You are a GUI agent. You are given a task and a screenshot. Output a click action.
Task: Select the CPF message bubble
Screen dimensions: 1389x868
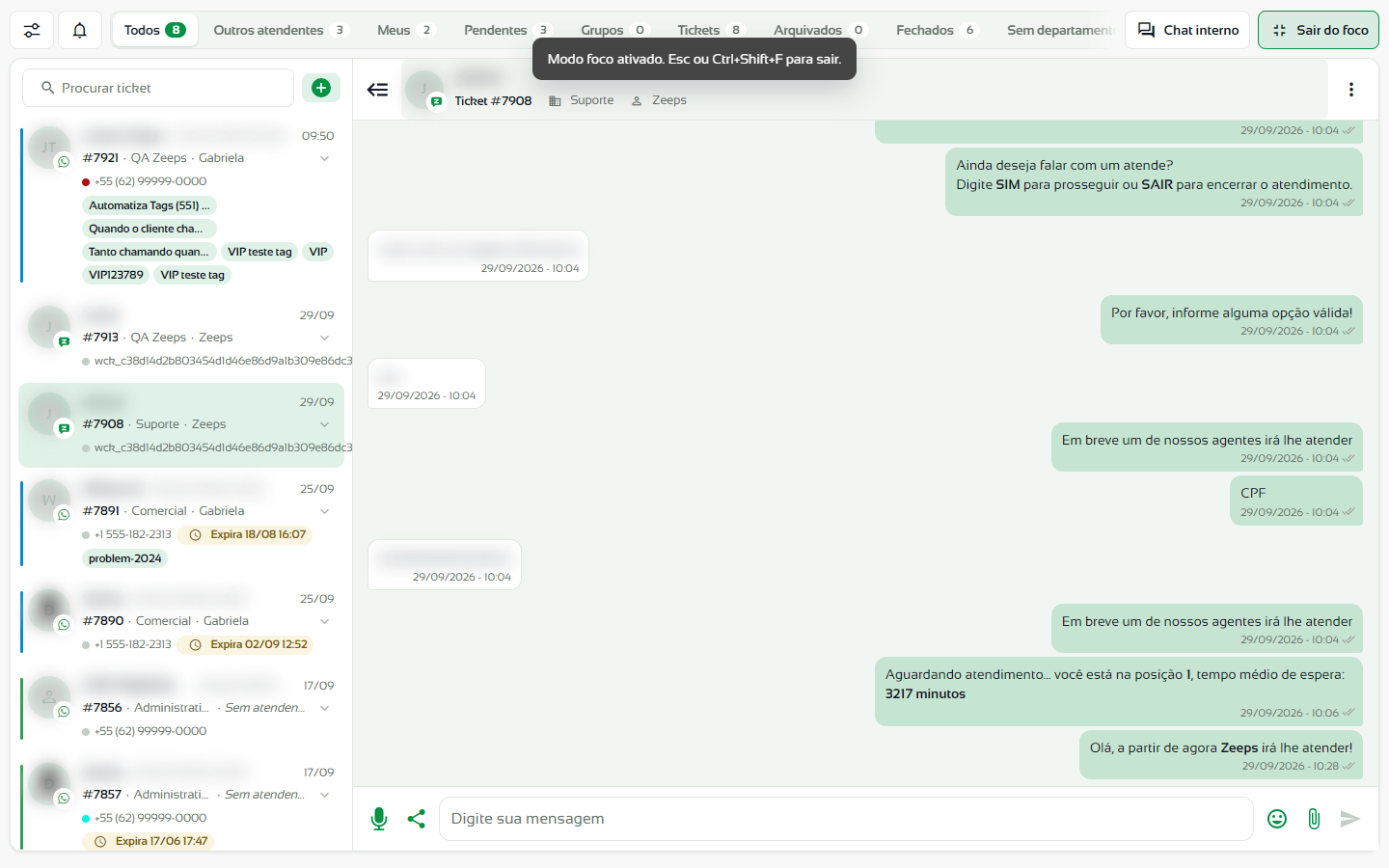click(x=1296, y=501)
